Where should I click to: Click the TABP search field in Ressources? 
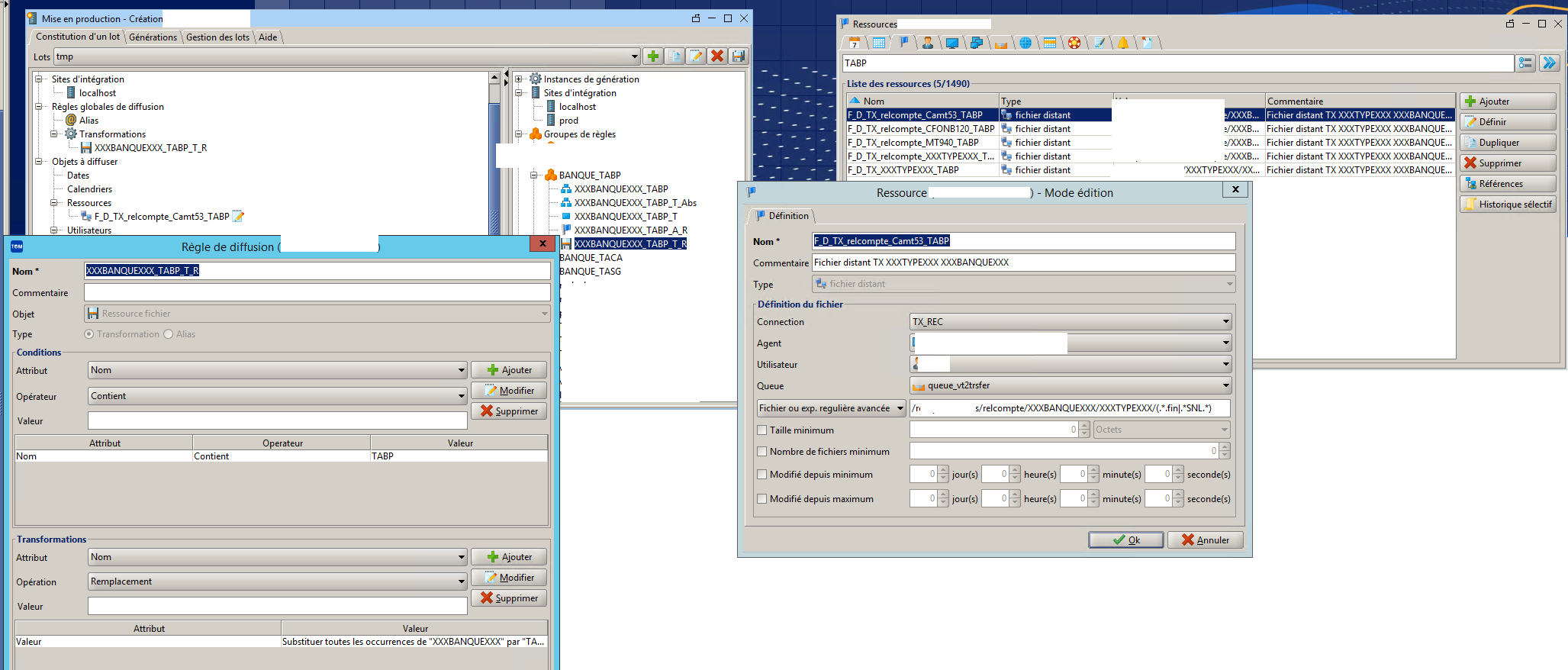pyautogui.click(x=1177, y=63)
